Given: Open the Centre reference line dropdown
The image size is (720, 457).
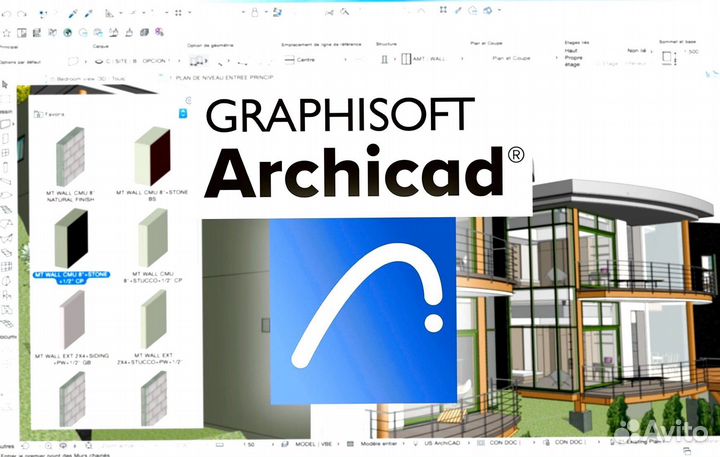Looking at the screenshot, I should point(316,60).
